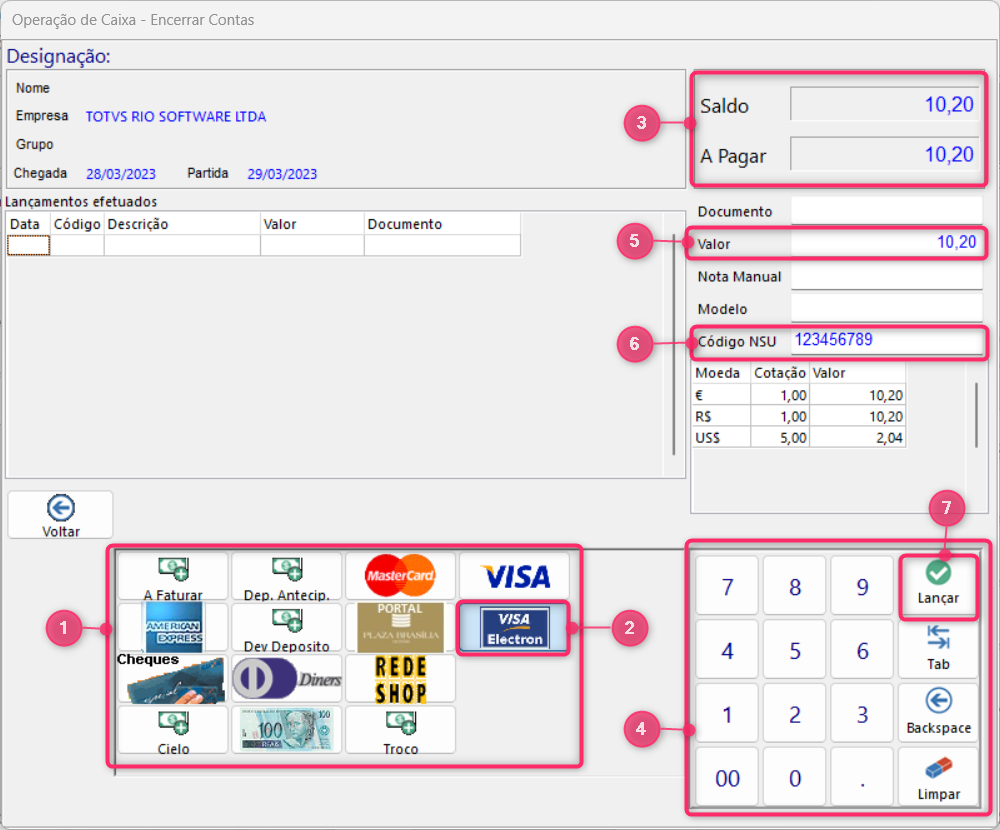Tap the double zero 00 key
1000x830 pixels.
click(x=727, y=778)
